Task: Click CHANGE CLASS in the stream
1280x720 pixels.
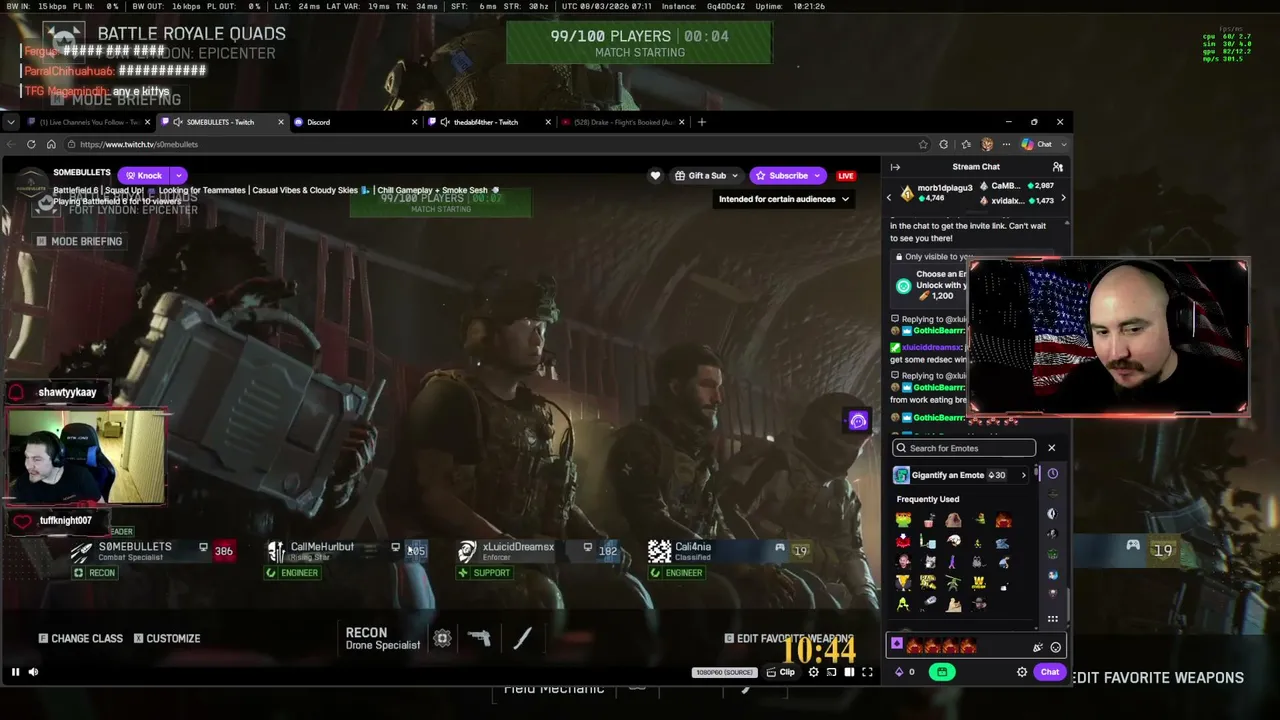Action: 80,638
